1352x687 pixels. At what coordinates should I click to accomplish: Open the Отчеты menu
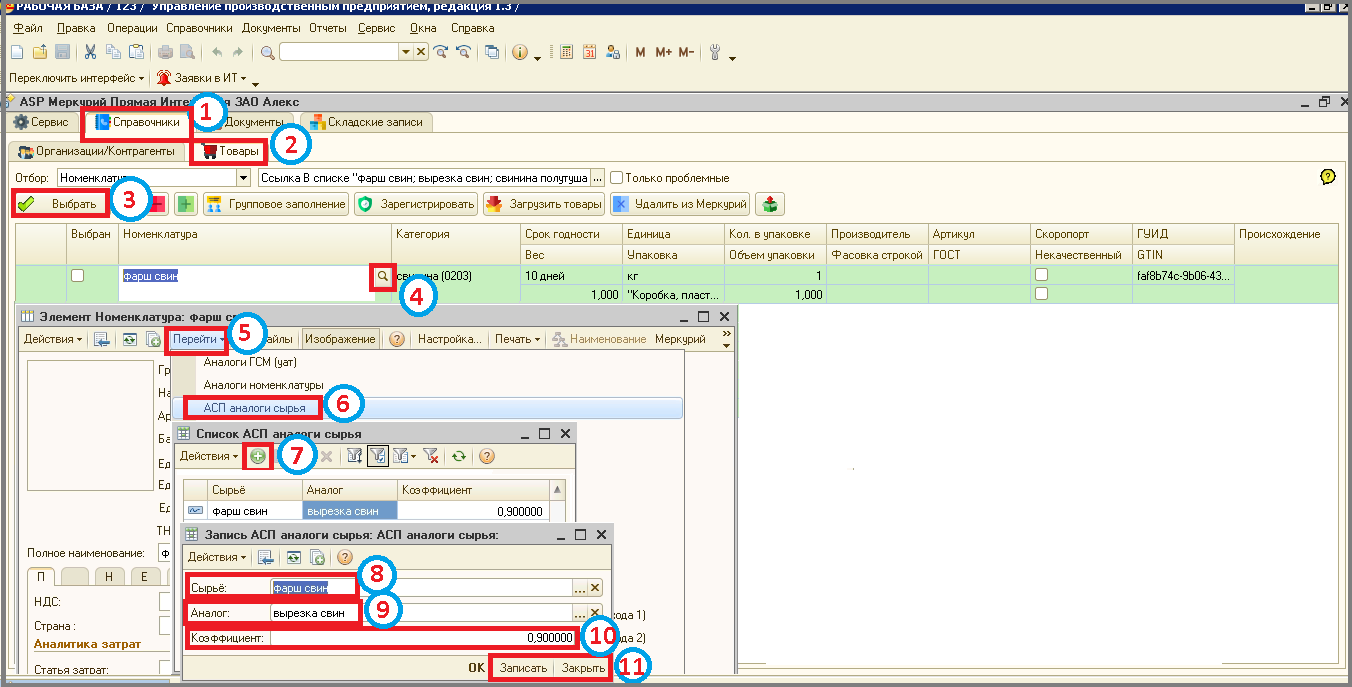tap(328, 28)
